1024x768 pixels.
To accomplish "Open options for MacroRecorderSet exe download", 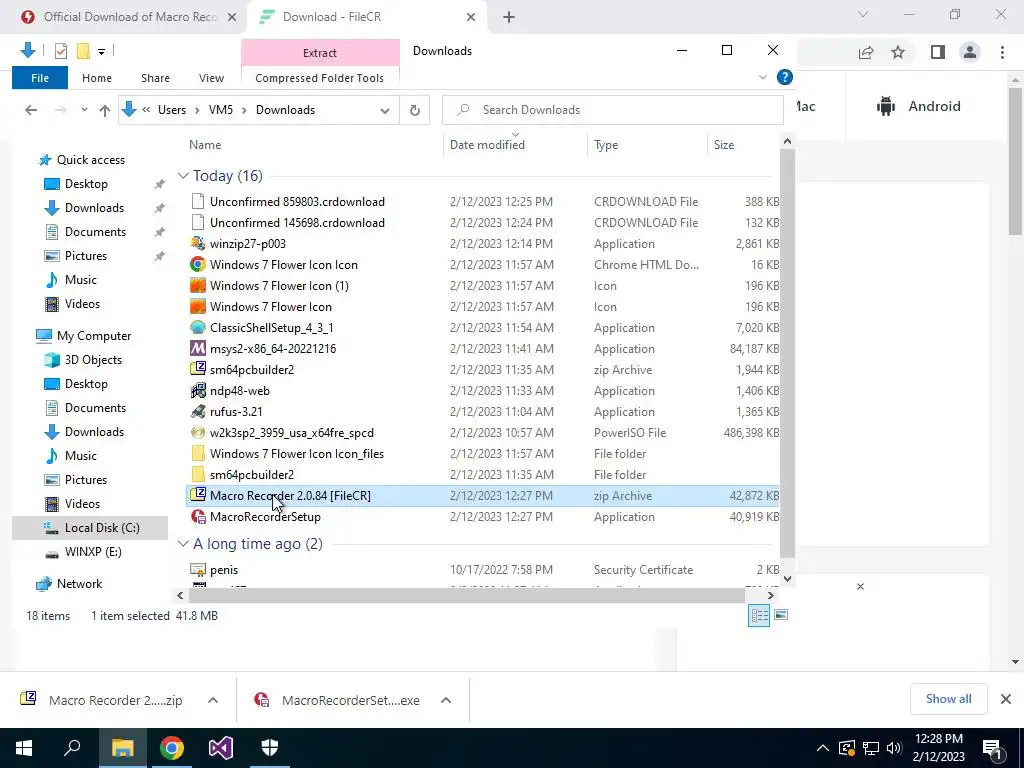I will coord(446,700).
